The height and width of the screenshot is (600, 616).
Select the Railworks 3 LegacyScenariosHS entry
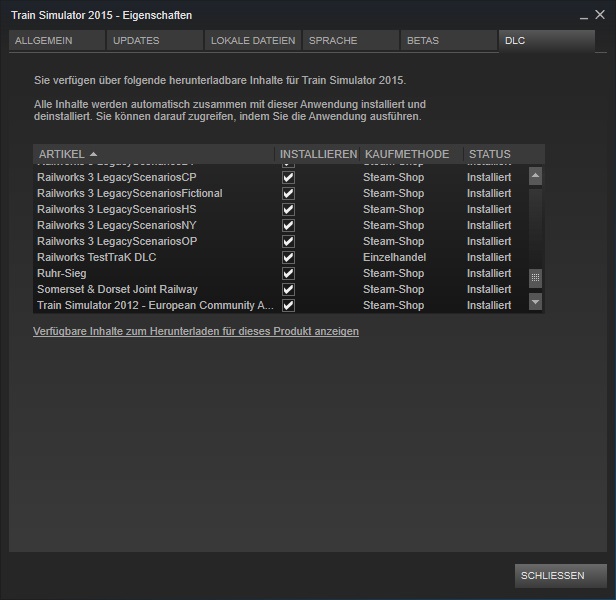(x=280, y=209)
